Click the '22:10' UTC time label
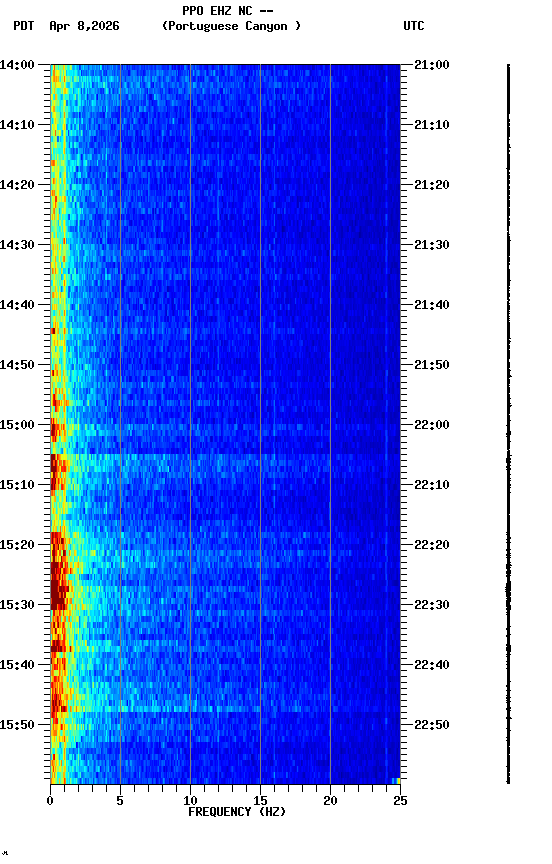The image size is (552, 864). click(432, 485)
